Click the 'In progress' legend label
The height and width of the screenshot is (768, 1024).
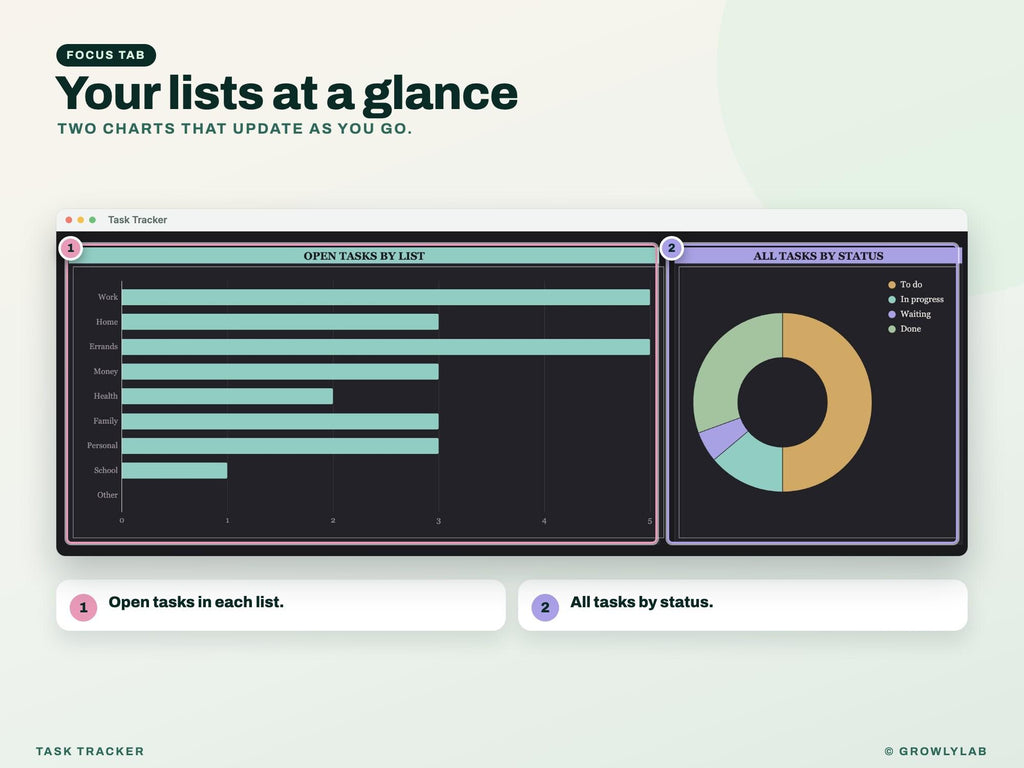[x=921, y=300]
